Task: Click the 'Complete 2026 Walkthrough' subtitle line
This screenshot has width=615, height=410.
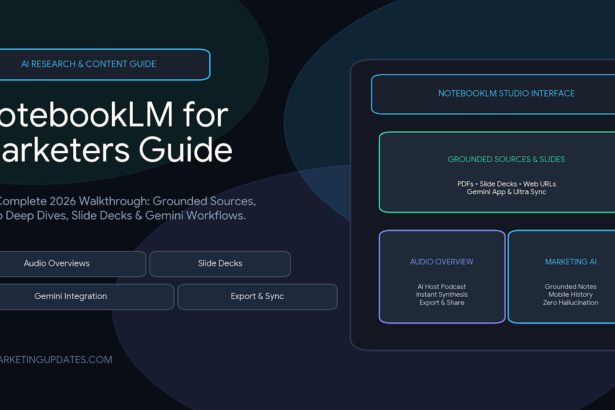Action: pos(127,201)
